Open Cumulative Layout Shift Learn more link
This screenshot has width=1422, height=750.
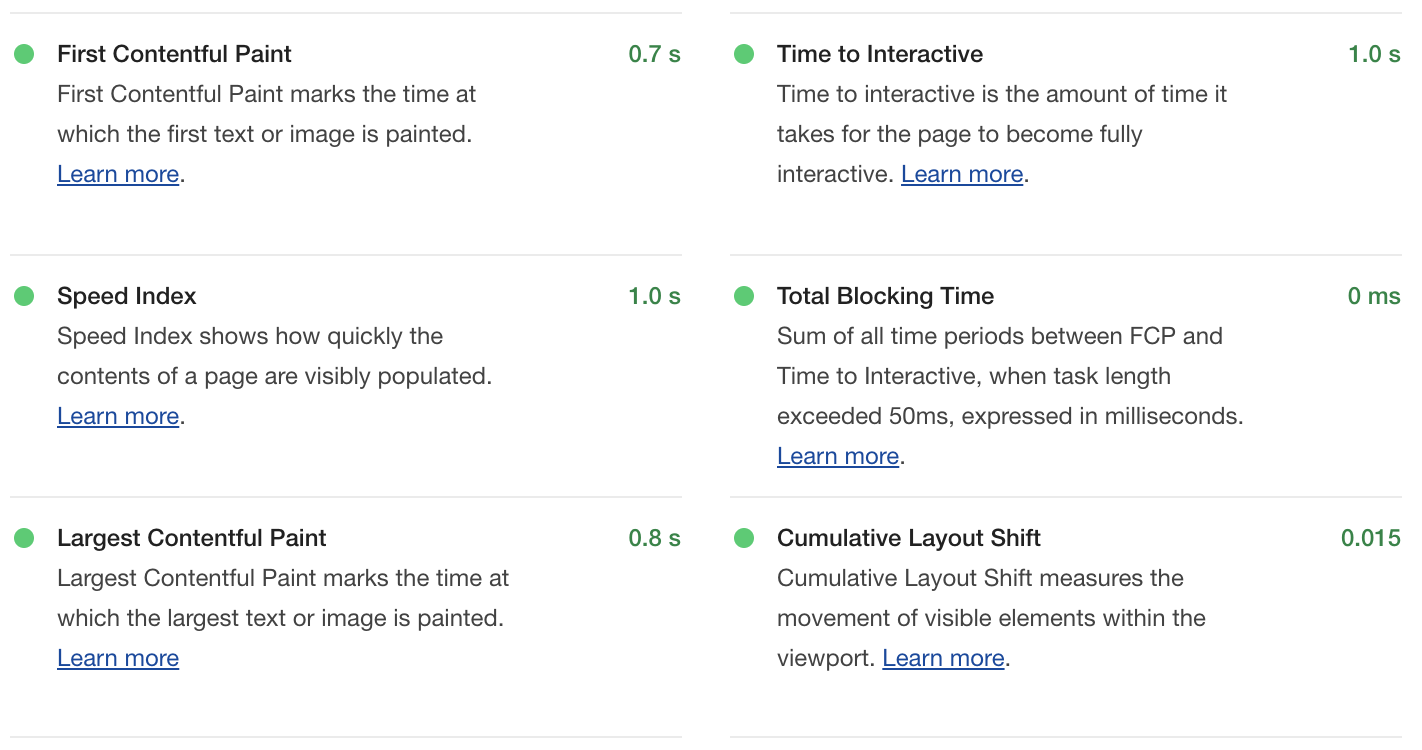click(943, 658)
